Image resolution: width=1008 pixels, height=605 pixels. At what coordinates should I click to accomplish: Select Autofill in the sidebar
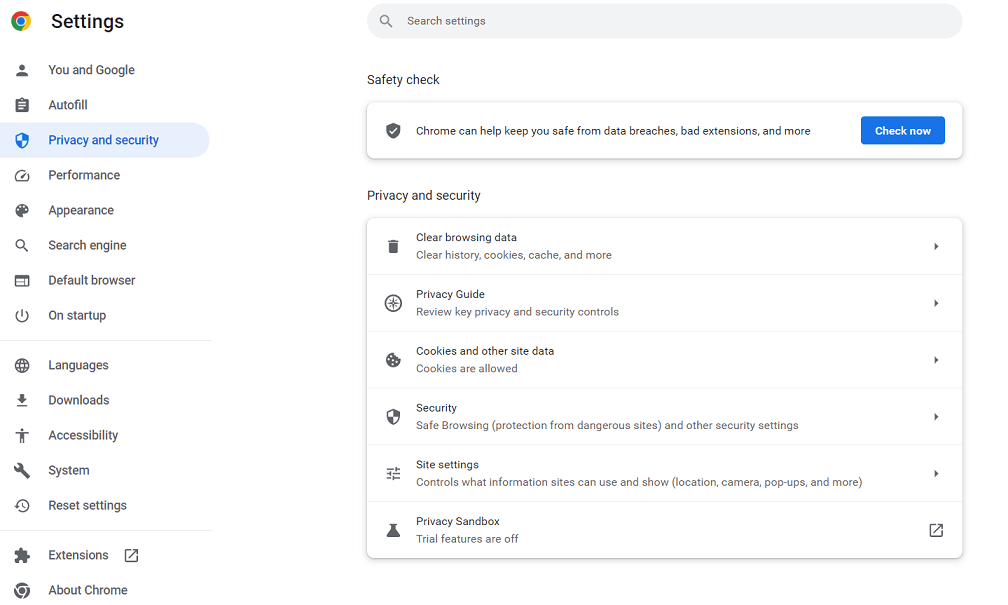(x=68, y=105)
